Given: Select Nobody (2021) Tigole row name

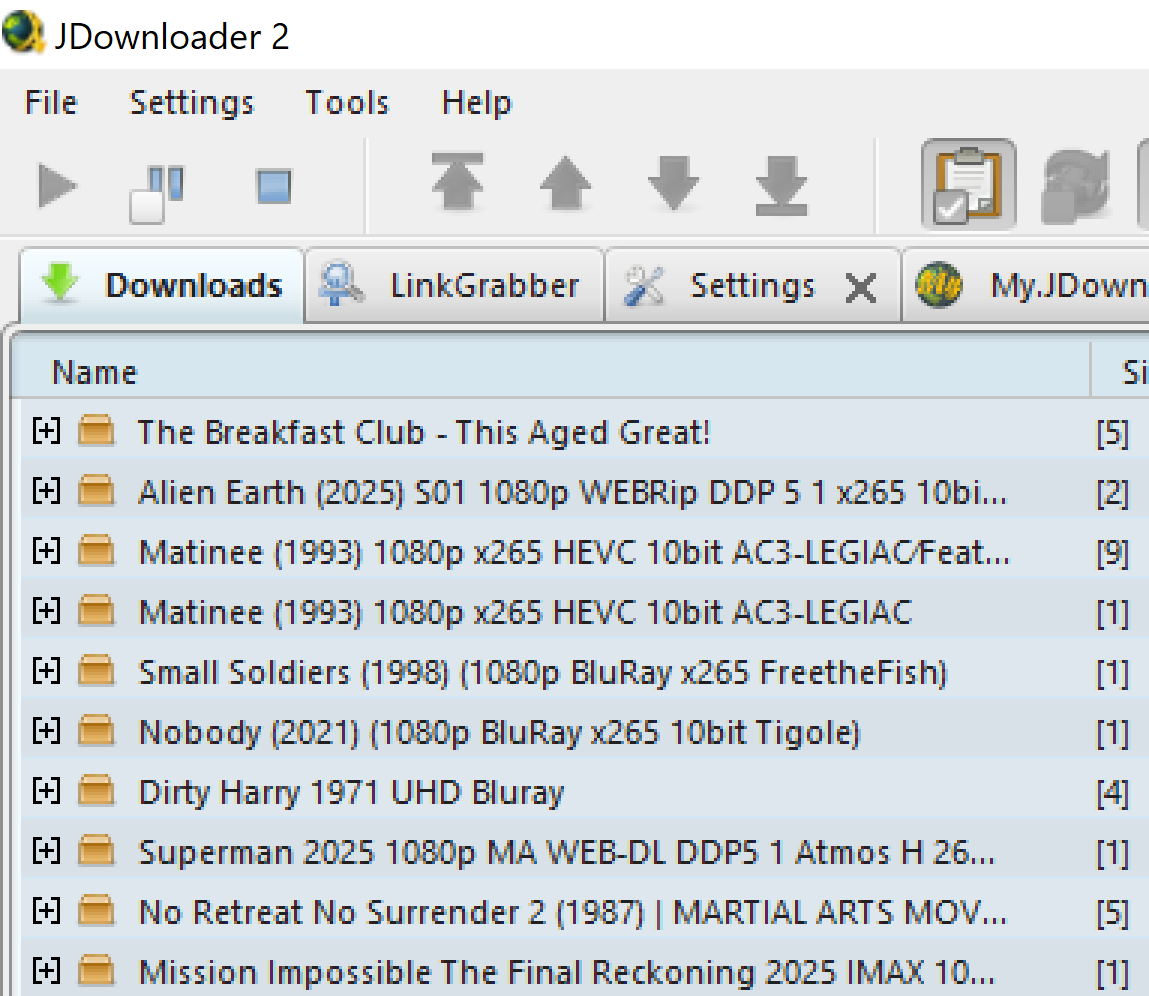Looking at the screenshot, I should click(499, 733).
